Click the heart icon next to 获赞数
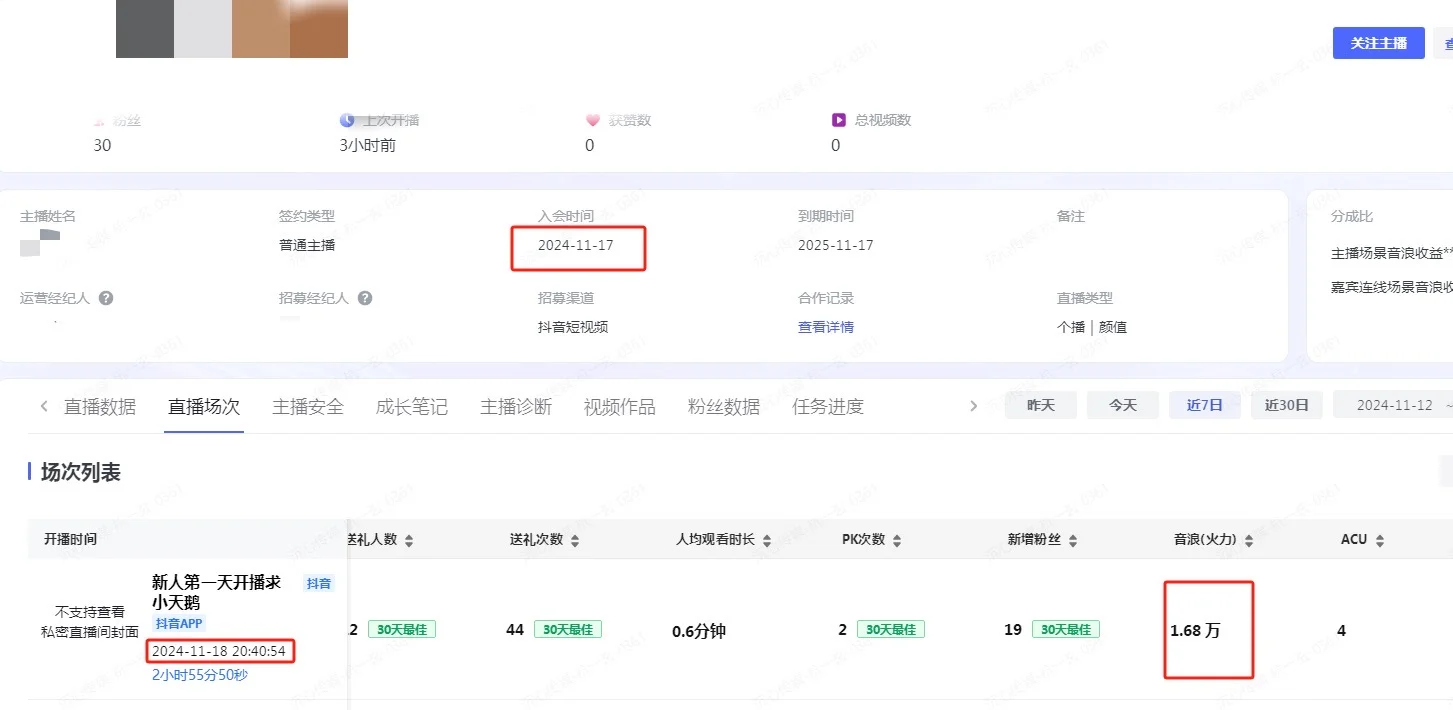The image size is (1453, 710). tap(593, 120)
